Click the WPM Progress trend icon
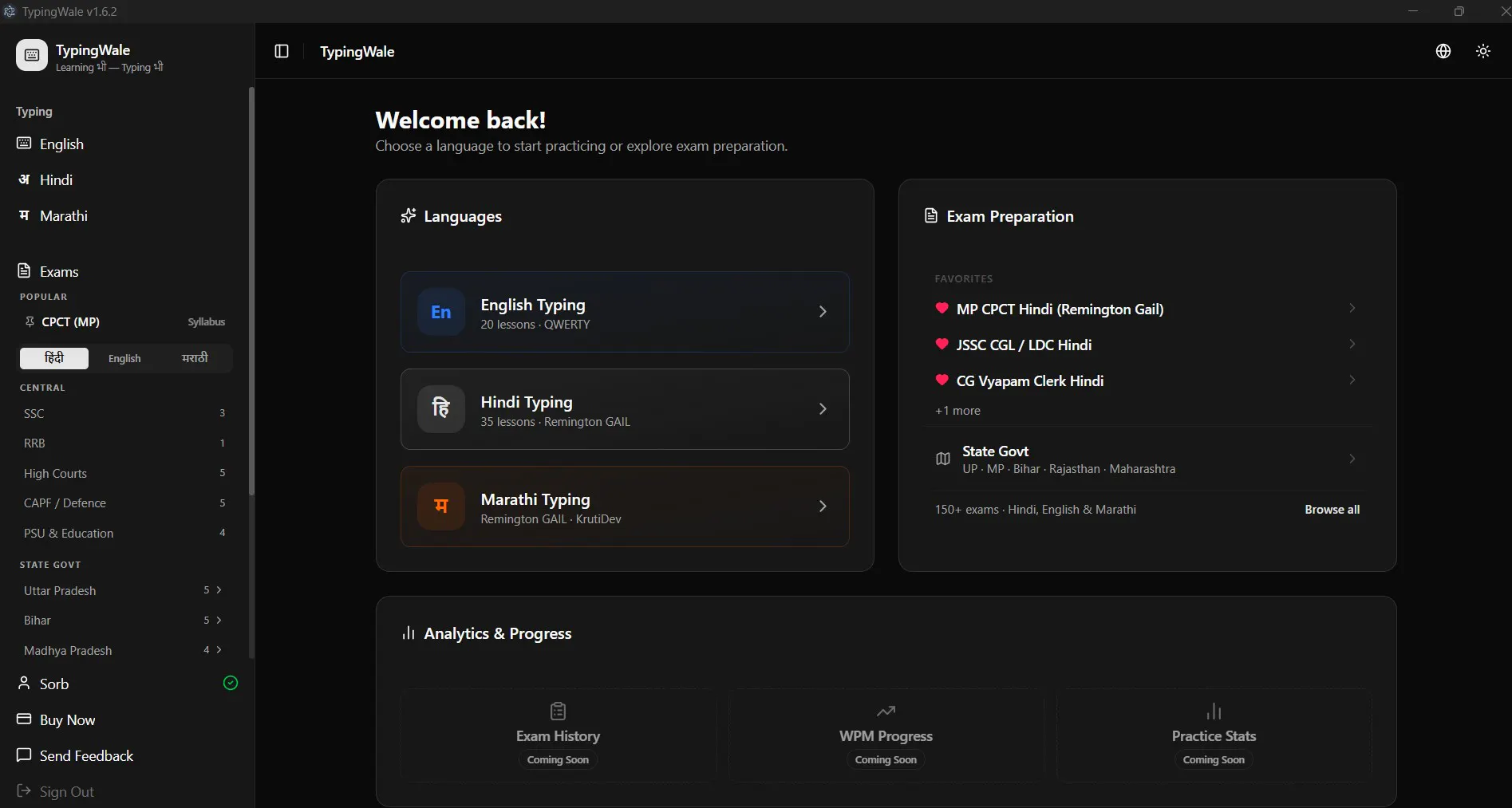Viewport: 1512px width, 808px height. click(x=886, y=711)
